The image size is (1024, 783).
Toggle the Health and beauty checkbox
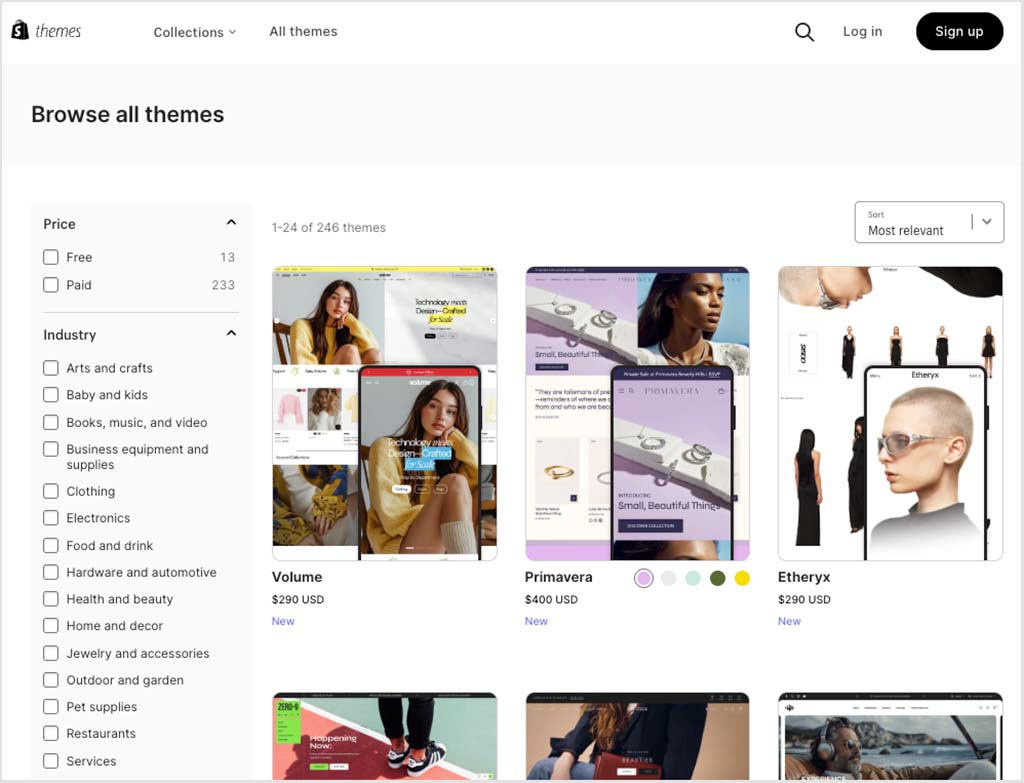tap(50, 599)
